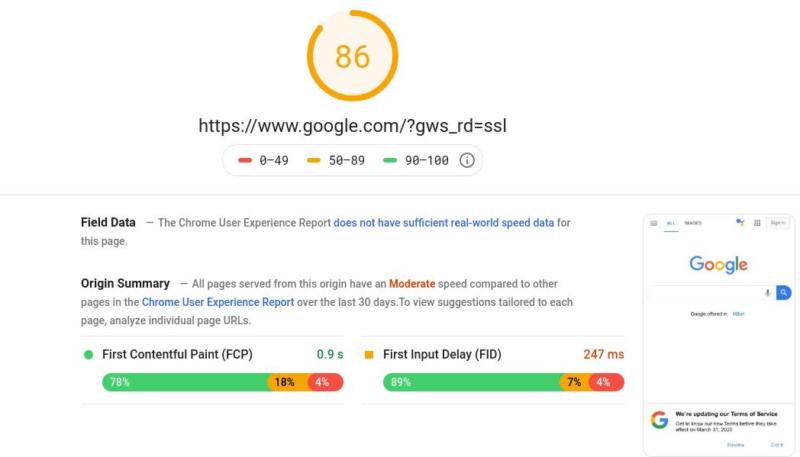Click the green FCP status dot
This screenshot has height=457, width=800.
click(x=88, y=354)
